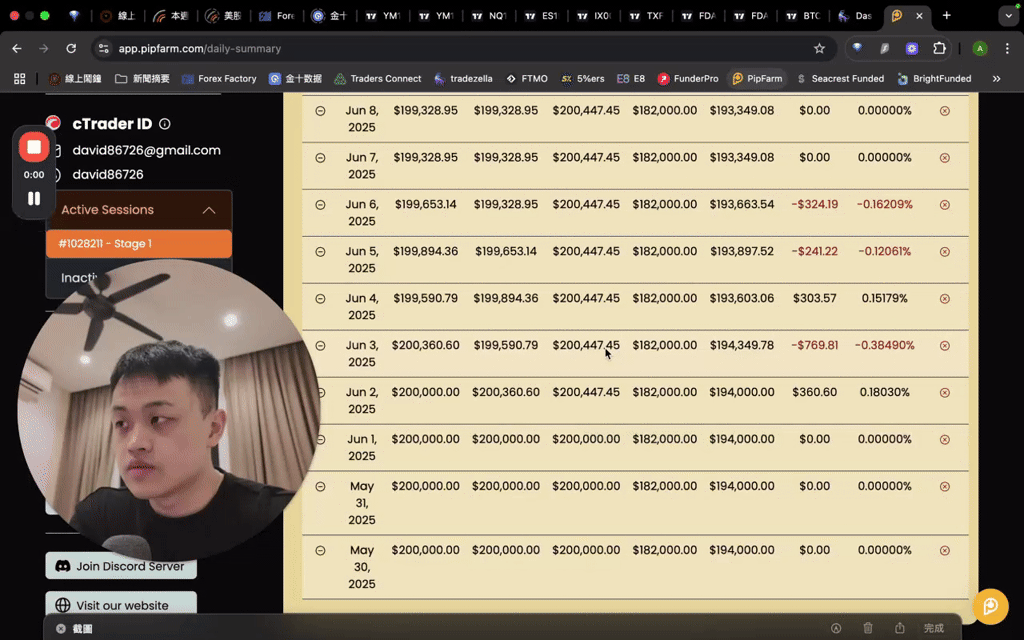The height and width of the screenshot is (640, 1024).
Task: Open PipFarm bookmark
Action: pyautogui.click(x=758, y=78)
